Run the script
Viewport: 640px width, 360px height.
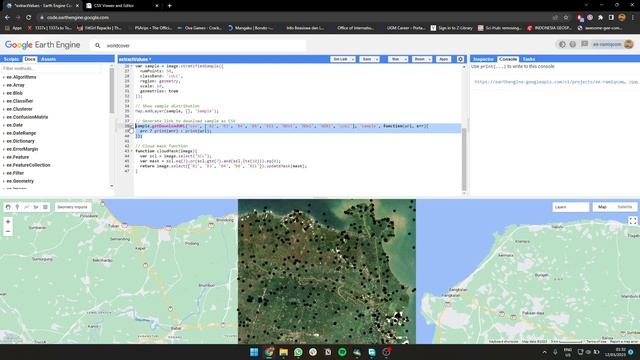pos(395,59)
